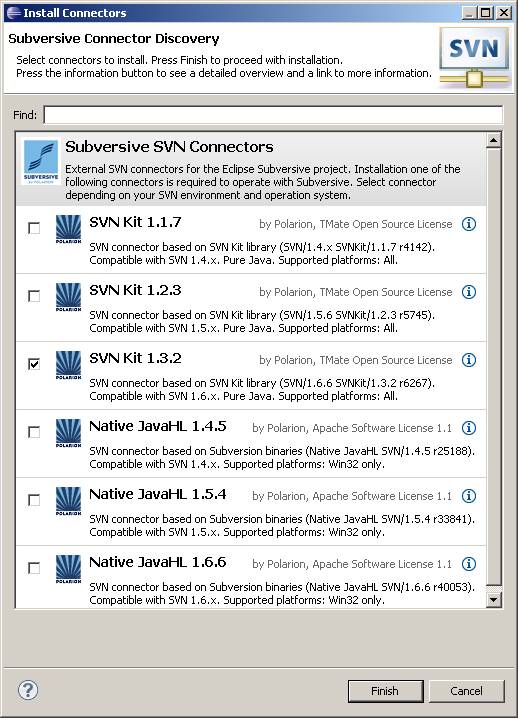The width and height of the screenshot is (518, 718).
Task: Click the help question mark icon
Action: (x=28, y=690)
